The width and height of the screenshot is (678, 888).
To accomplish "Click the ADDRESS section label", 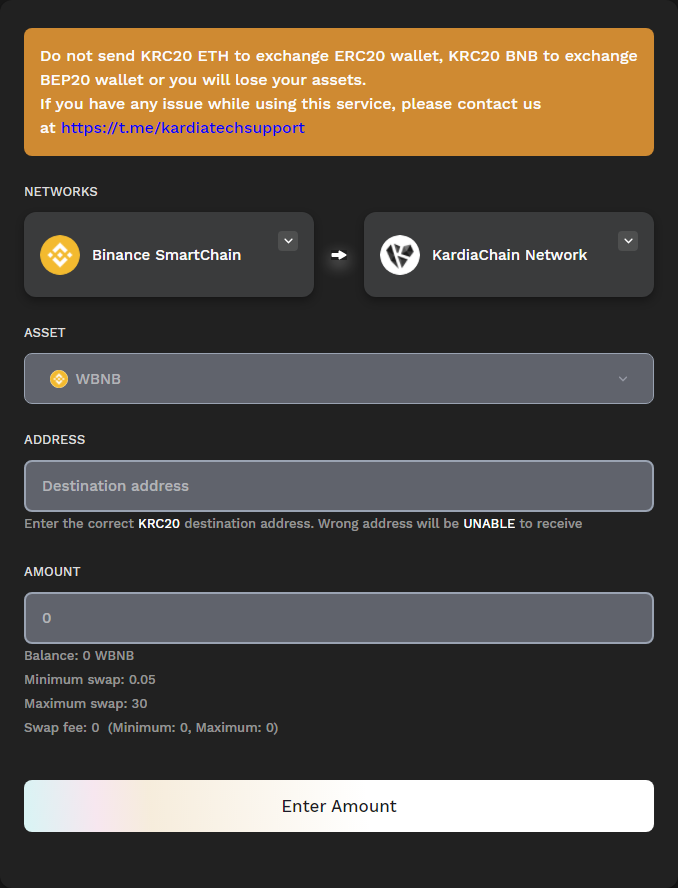I will pos(54,439).
